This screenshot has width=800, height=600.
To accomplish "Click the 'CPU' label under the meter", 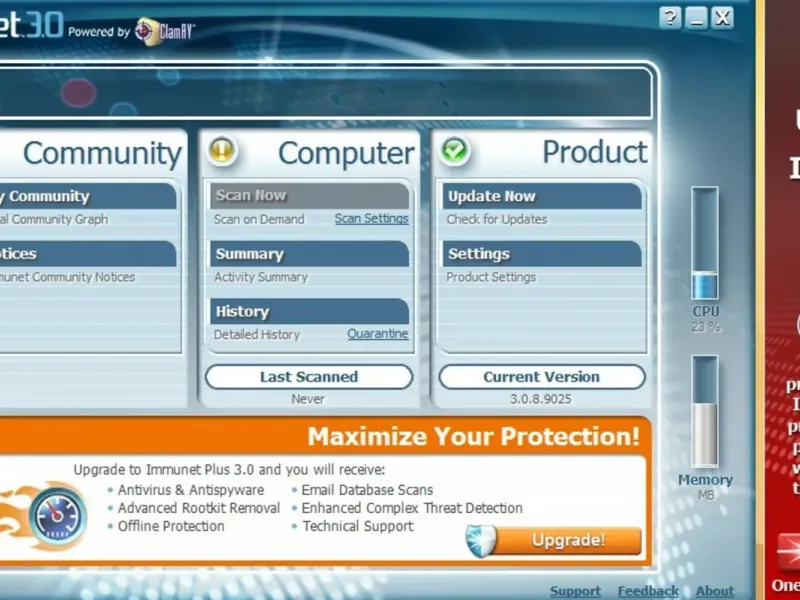I will click(x=706, y=311).
